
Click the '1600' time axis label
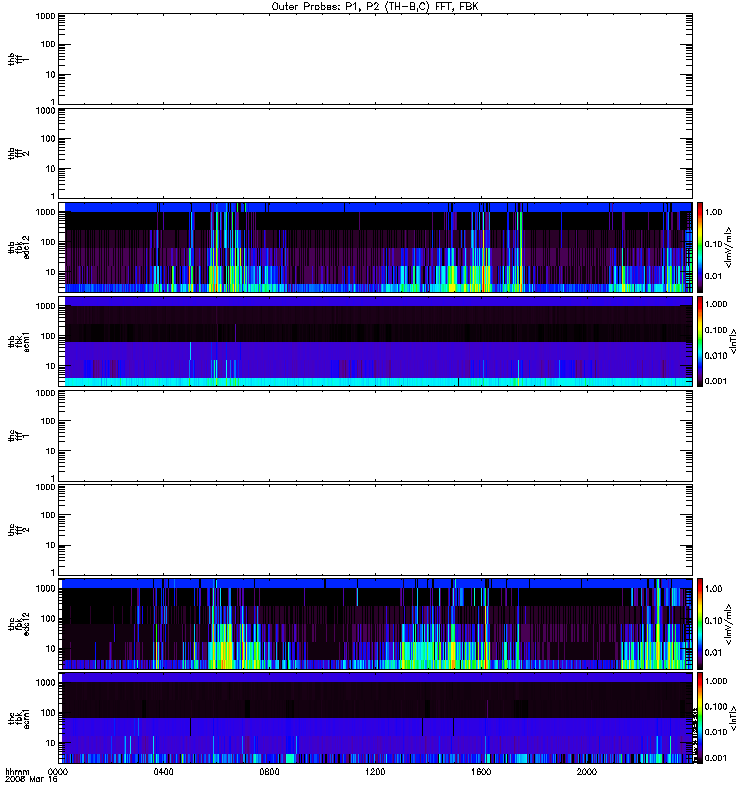coord(481,772)
